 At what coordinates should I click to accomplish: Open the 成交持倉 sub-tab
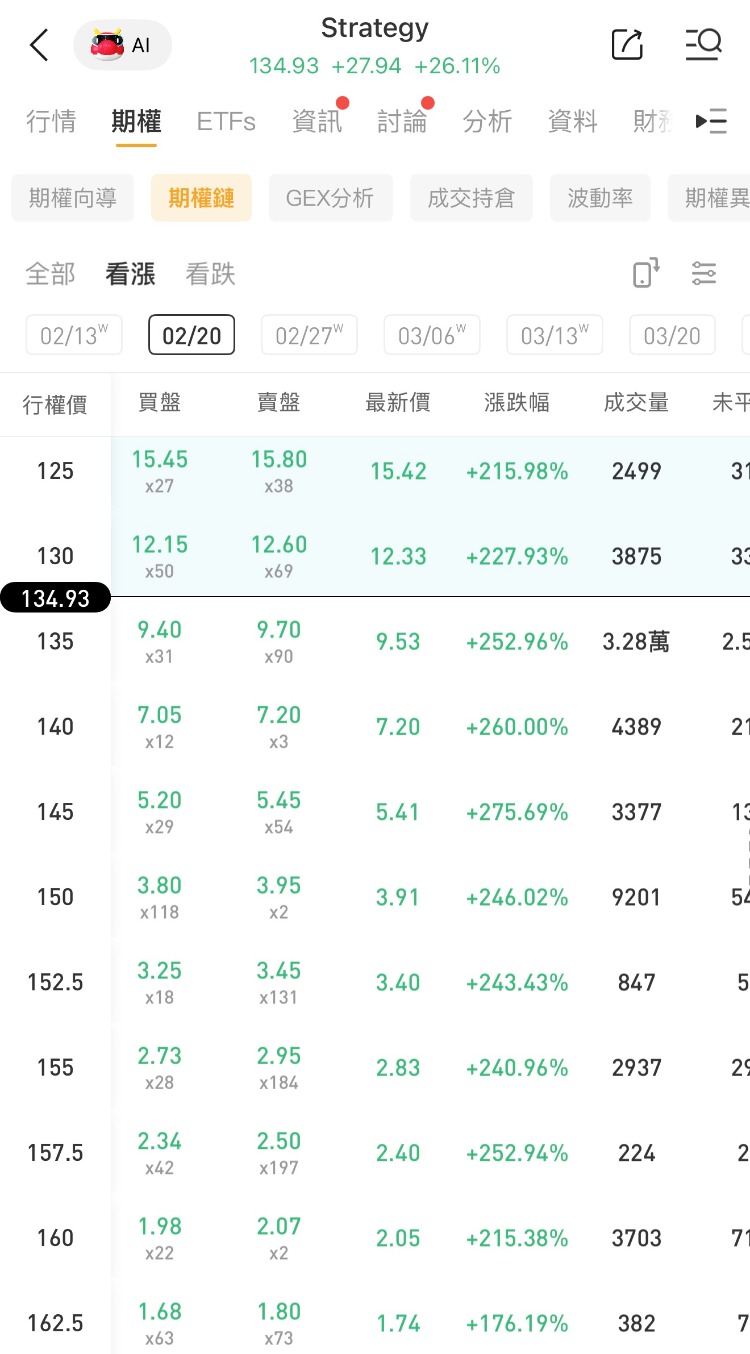pos(471,198)
